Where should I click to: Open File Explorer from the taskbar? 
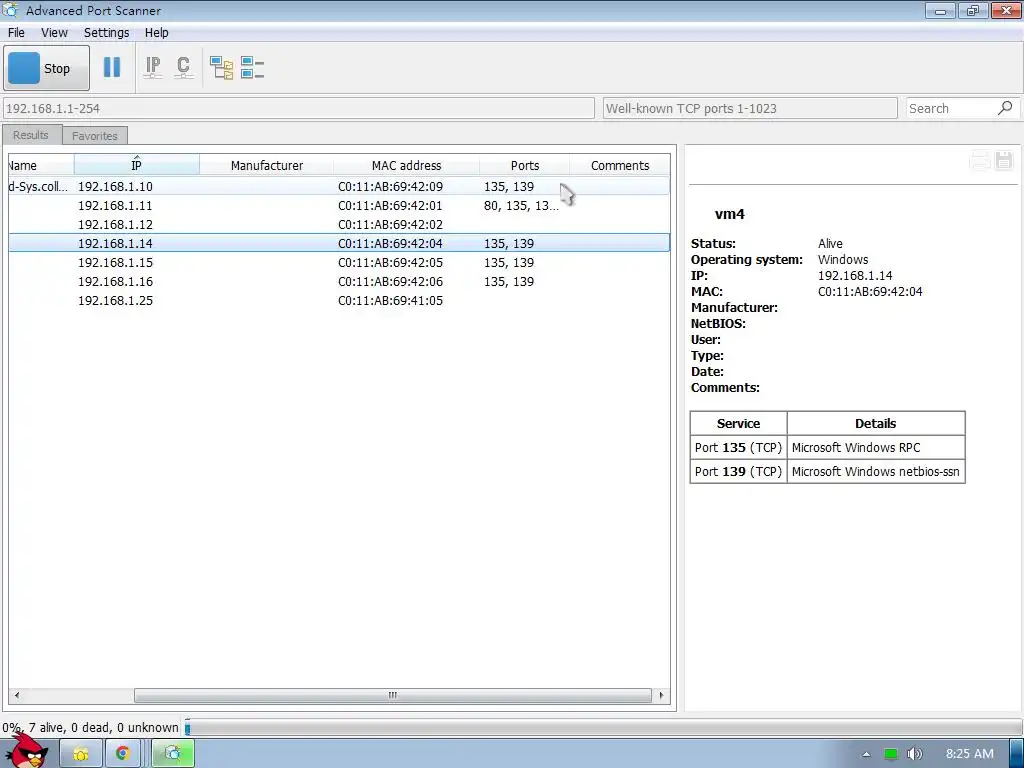(x=81, y=754)
